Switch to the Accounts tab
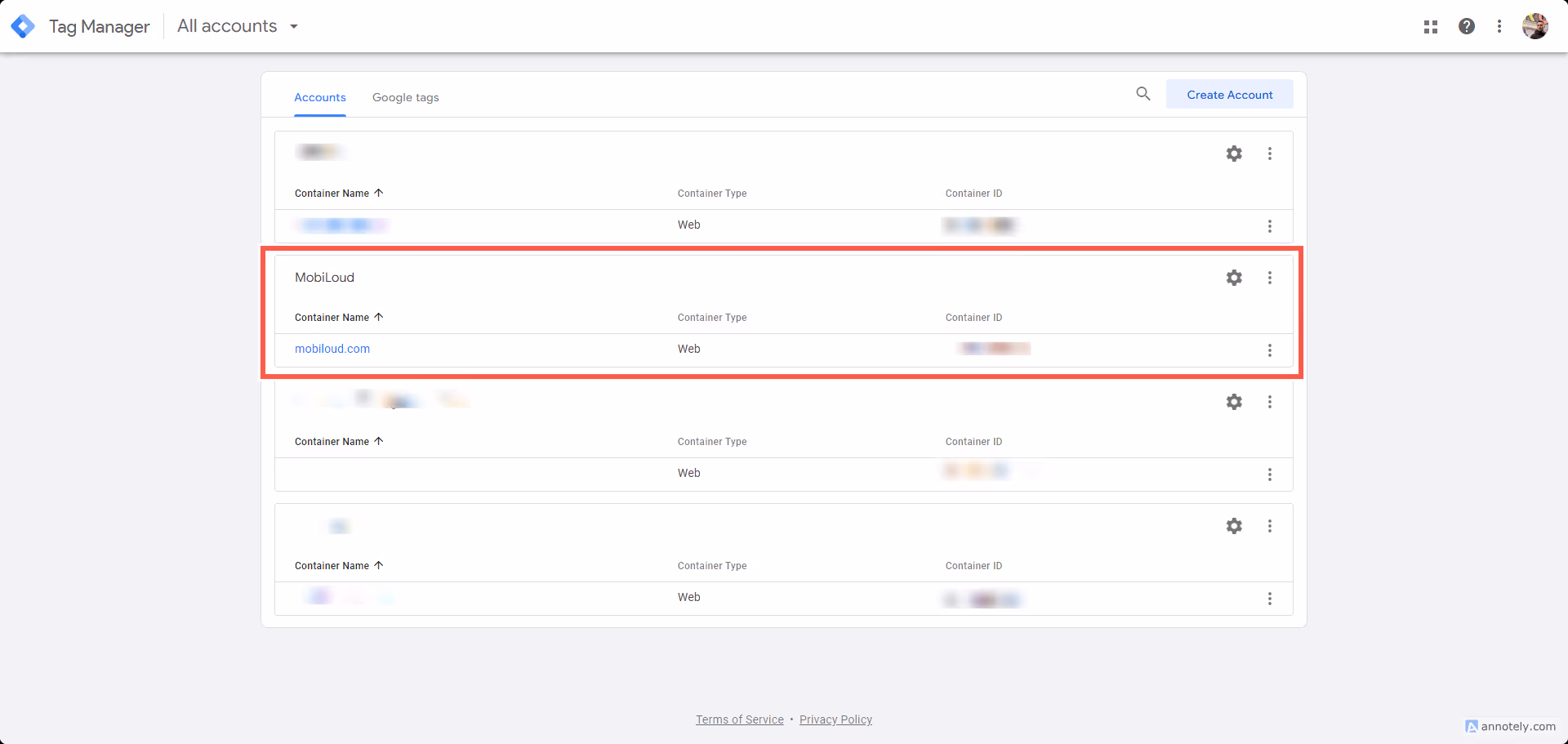 (x=320, y=97)
